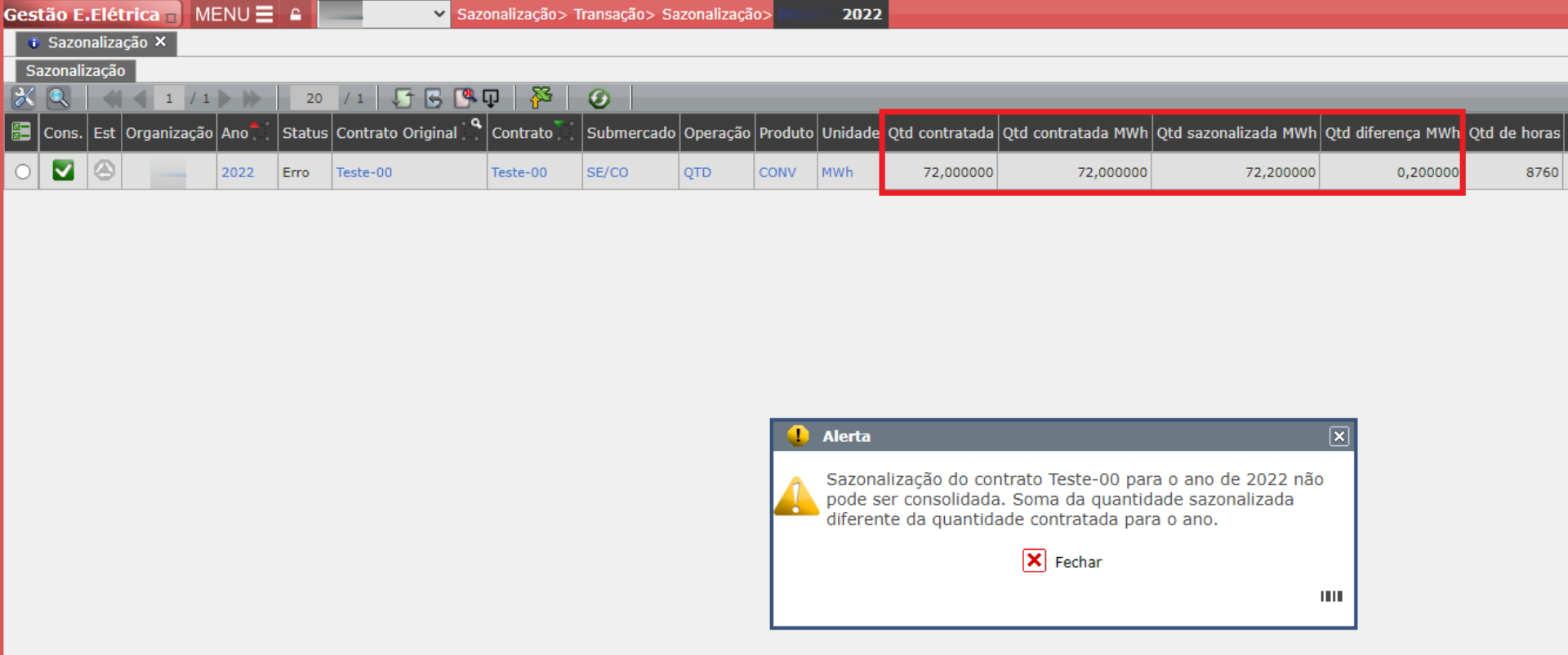The width and height of the screenshot is (1568, 655).
Task: Toggle the green Cons. checkbox
Action: tap(63, 172)
